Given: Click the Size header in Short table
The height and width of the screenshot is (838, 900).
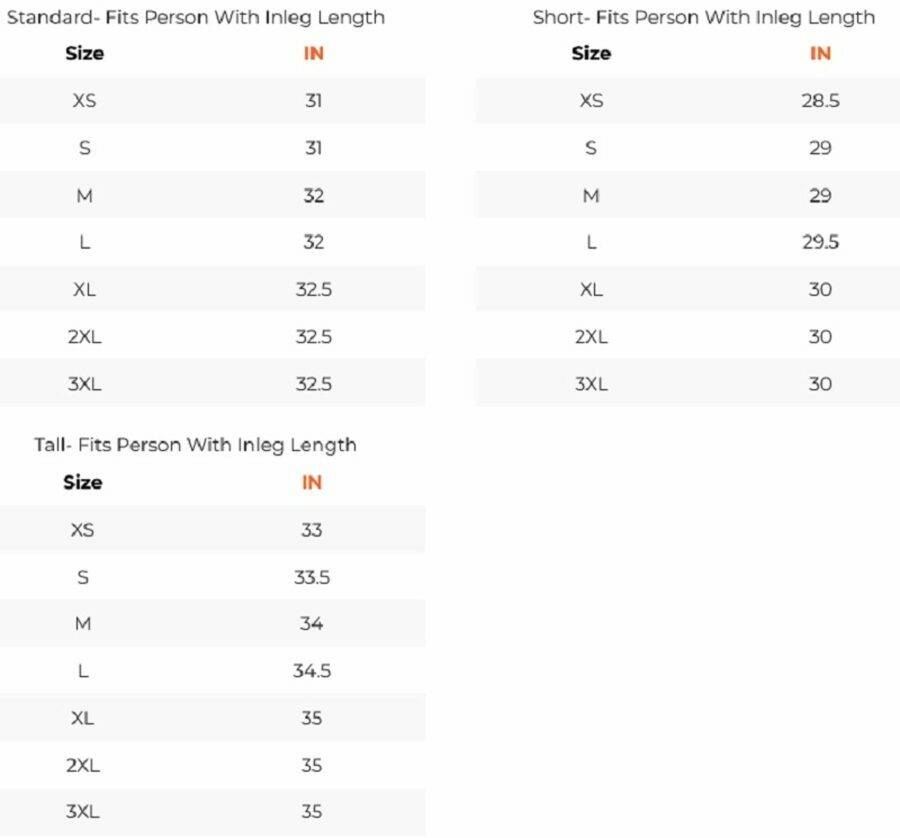Looking at the screenshot, I should click(591, 54).
